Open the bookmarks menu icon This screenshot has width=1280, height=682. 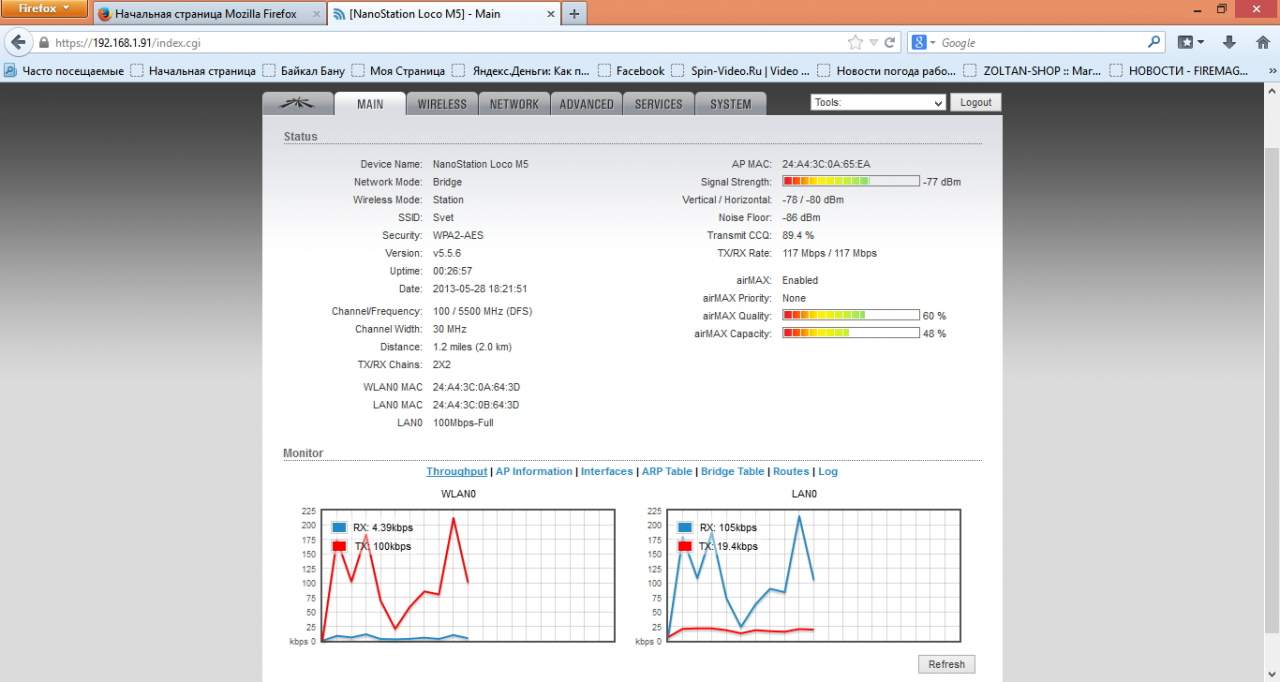pyautogui.click(x=1185, y=43)
